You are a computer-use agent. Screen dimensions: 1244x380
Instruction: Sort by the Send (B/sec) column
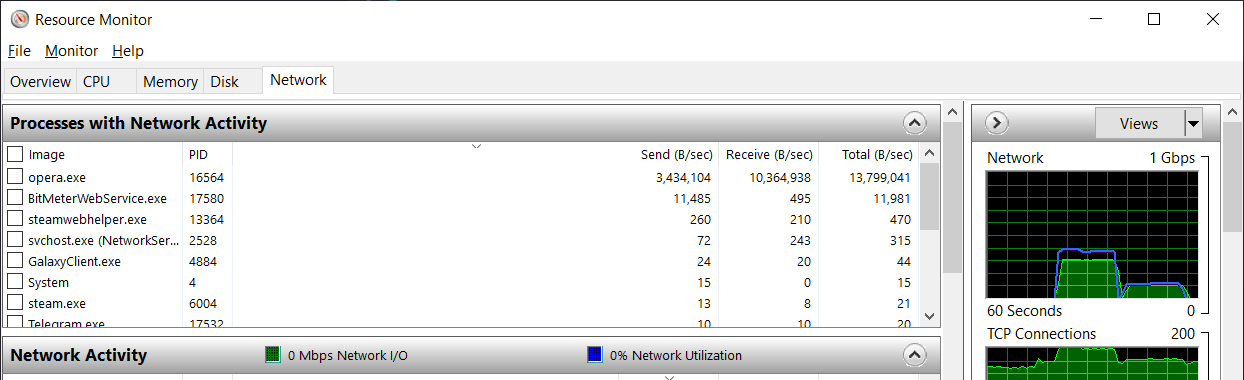pyautogui.click(x=676, y=154)
